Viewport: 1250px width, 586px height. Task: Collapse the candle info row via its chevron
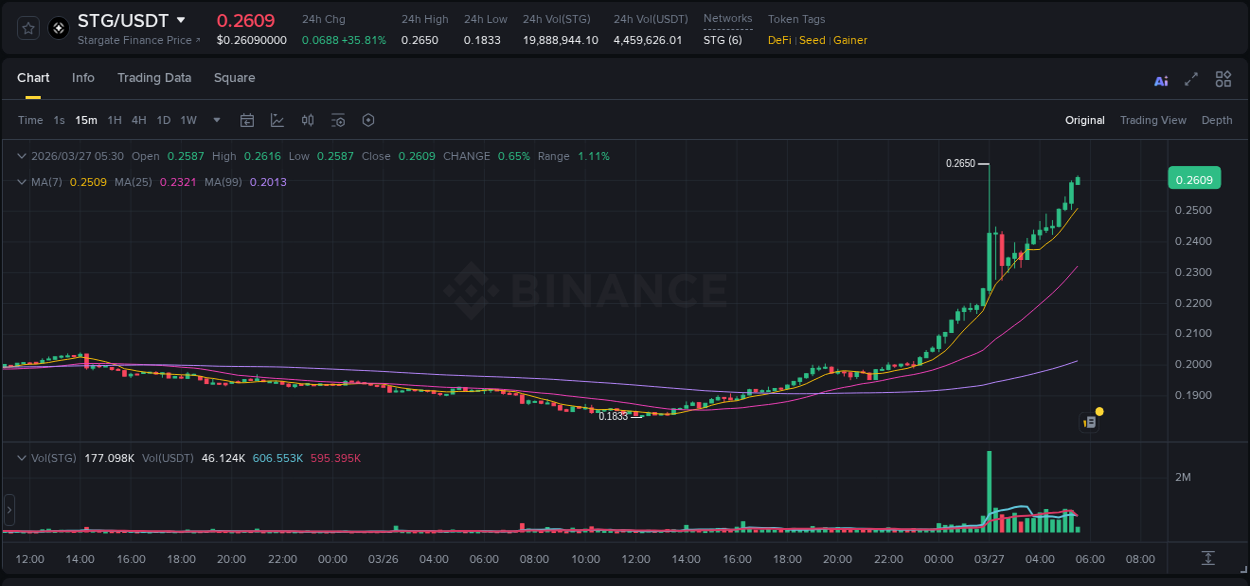tap(21, 156)
